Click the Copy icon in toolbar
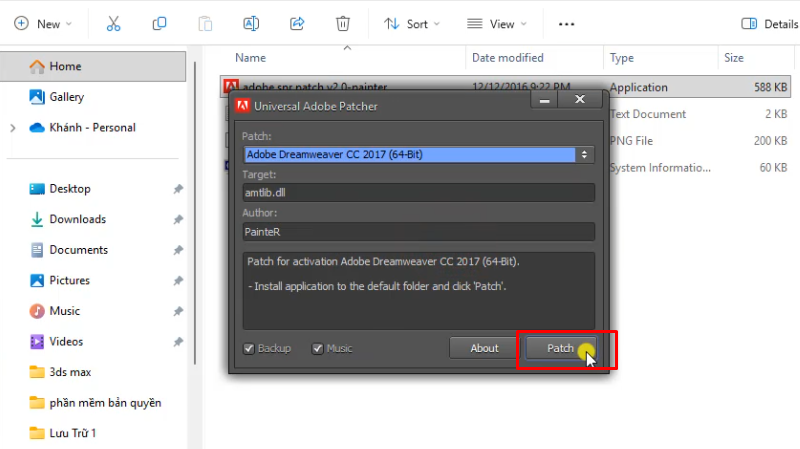 coord(159,24)
